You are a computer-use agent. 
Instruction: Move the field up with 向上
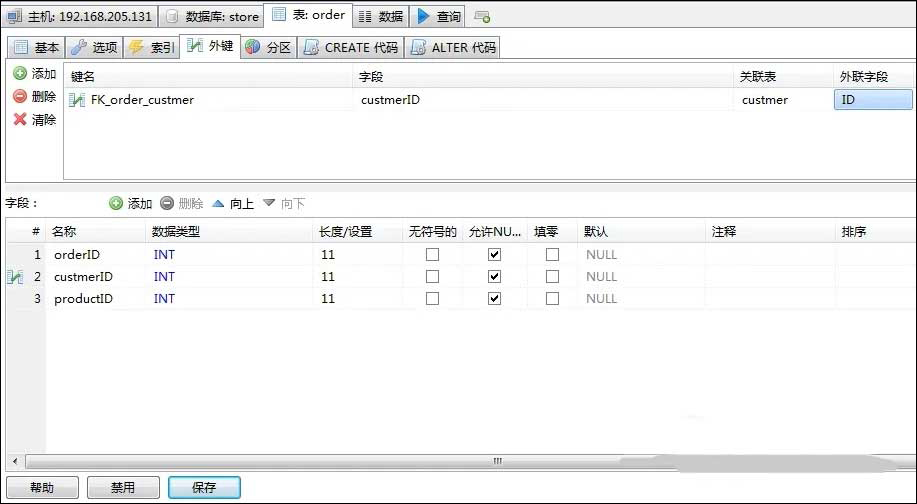tap(232, 203)
